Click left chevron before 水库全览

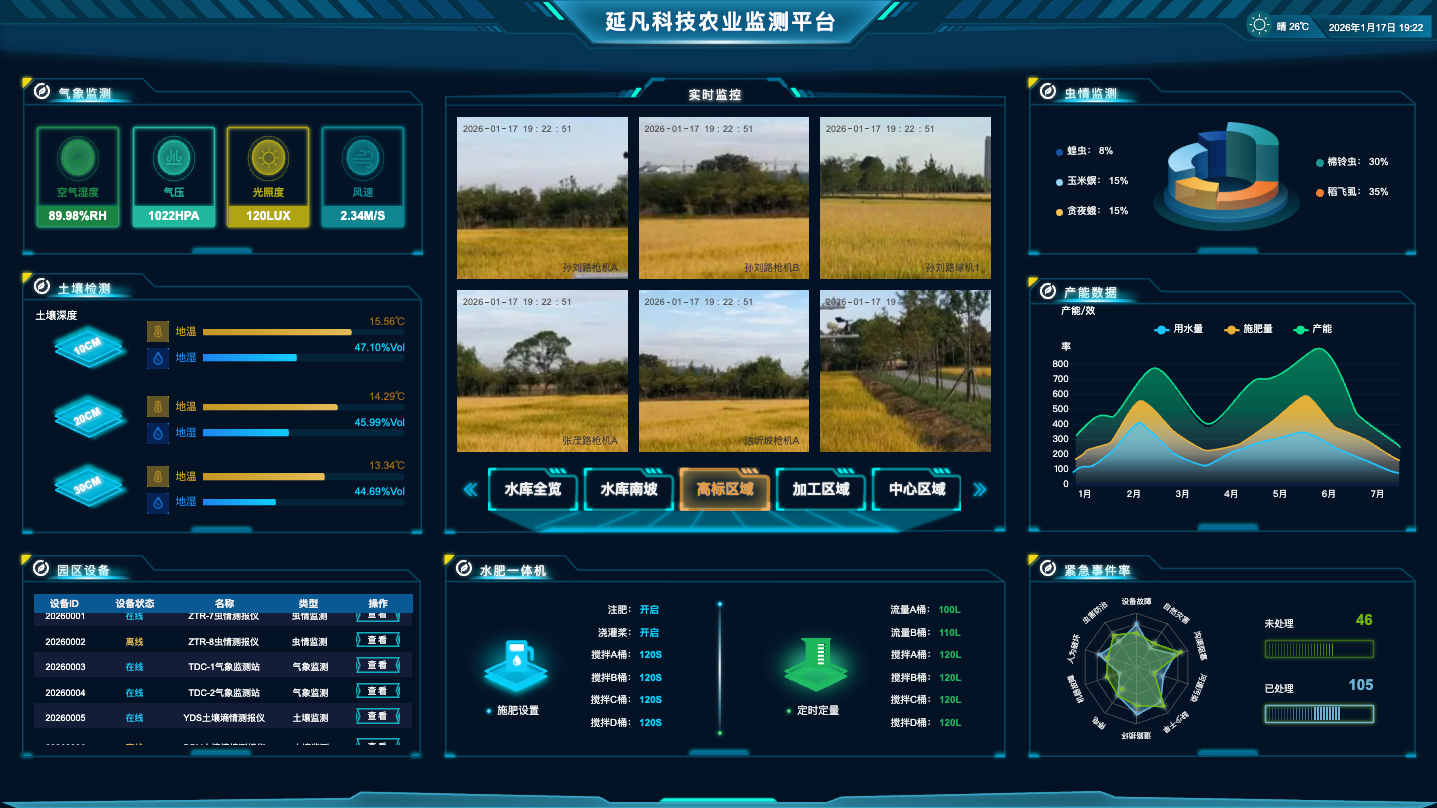pyautogui.click(x=470, y=490)
